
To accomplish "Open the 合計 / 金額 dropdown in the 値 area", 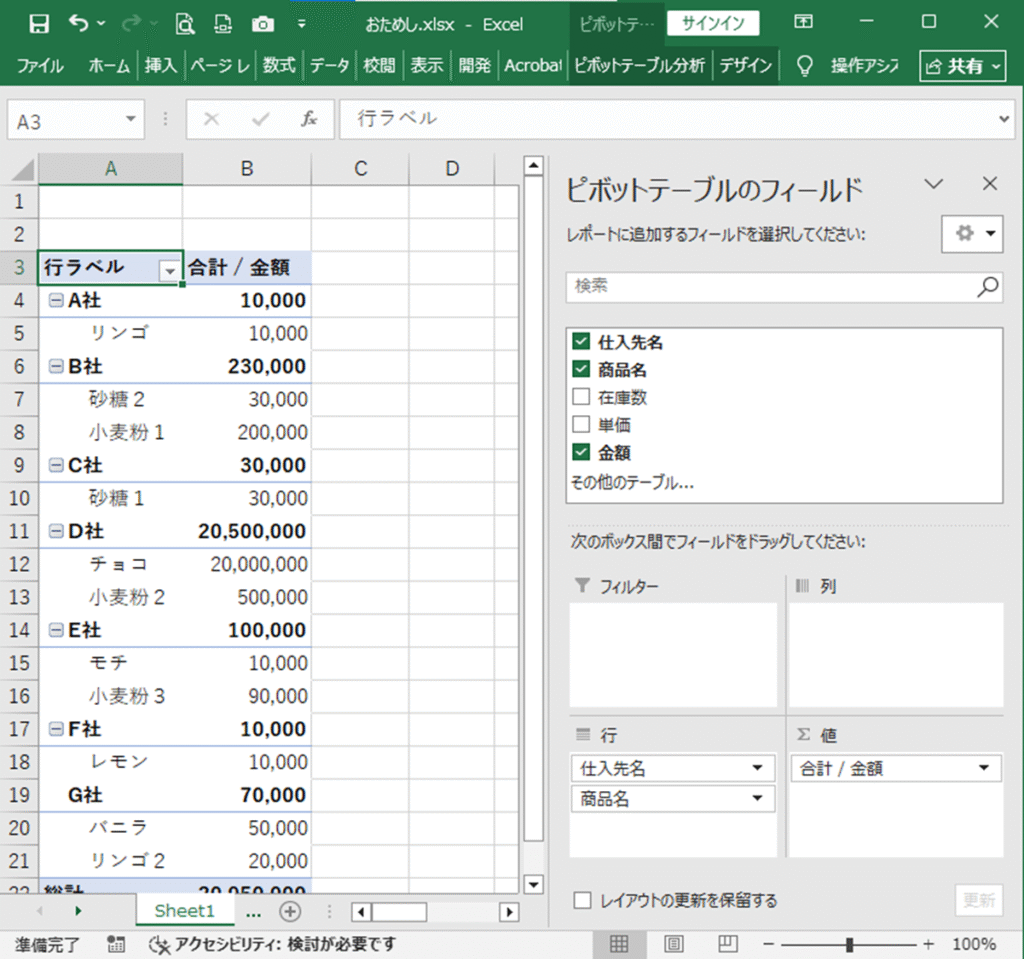I will [984, 768].
